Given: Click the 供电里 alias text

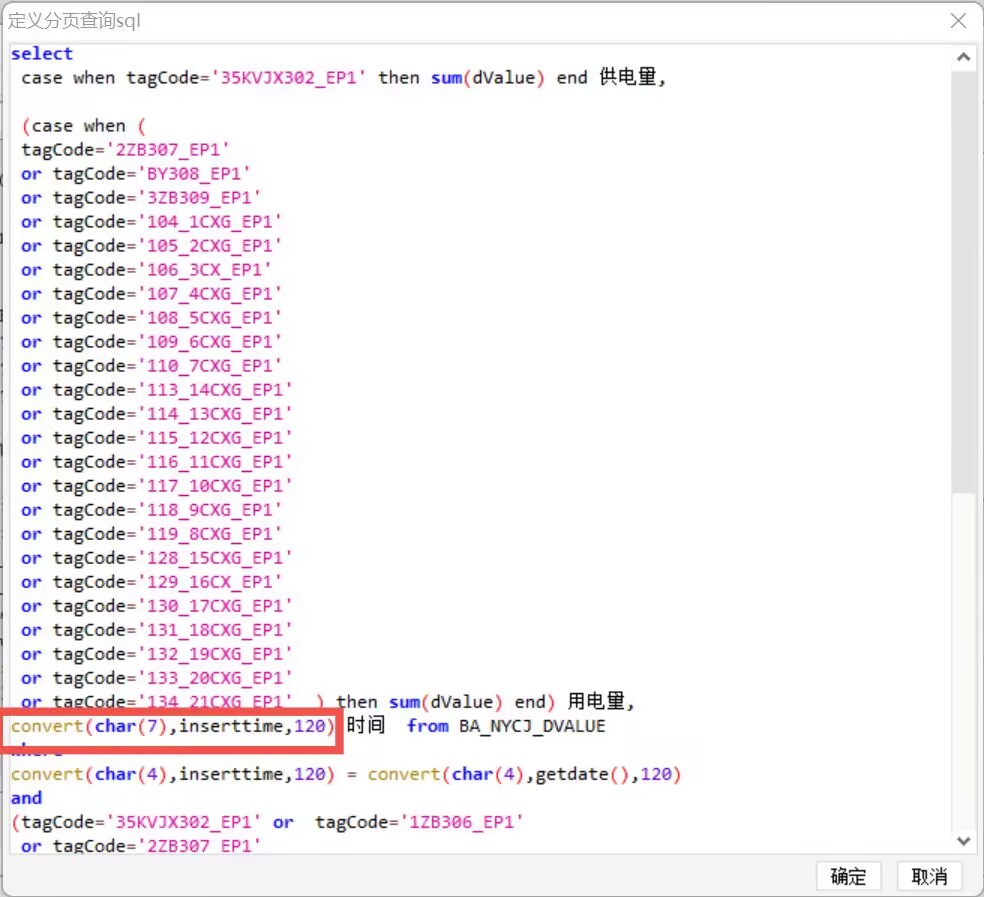Looking at the screenshot, I should [628, 77].
